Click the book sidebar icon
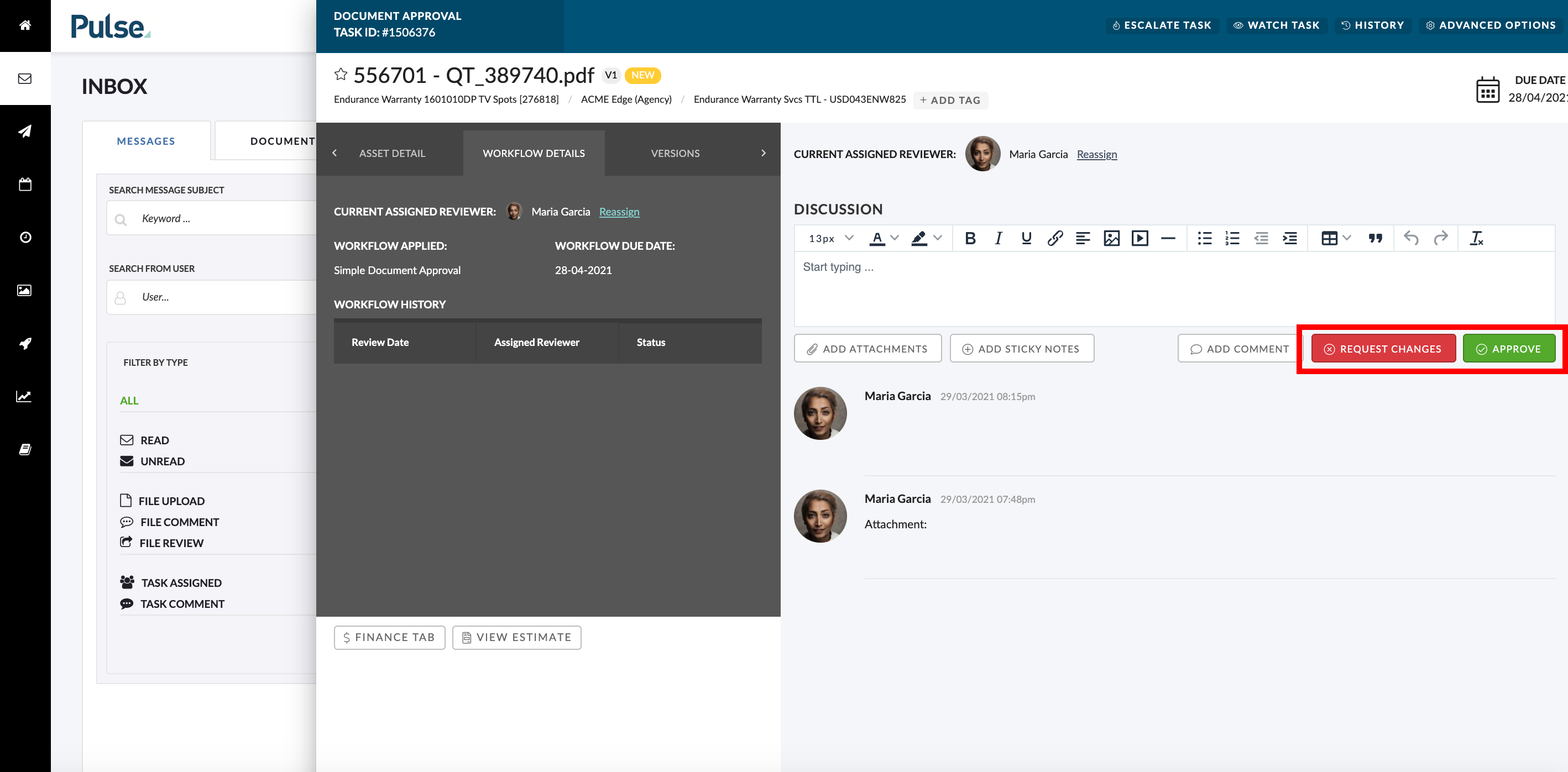 [25, 449]
